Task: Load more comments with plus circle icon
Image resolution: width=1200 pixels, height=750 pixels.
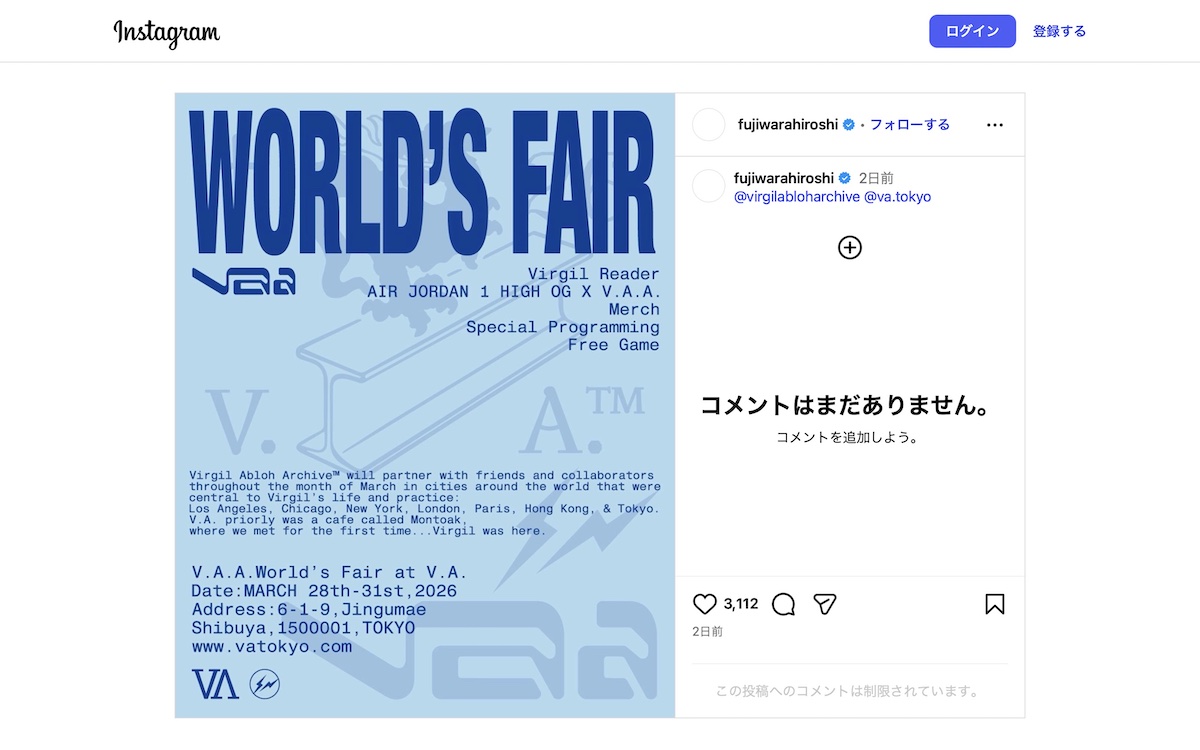Action: (850, 248)
